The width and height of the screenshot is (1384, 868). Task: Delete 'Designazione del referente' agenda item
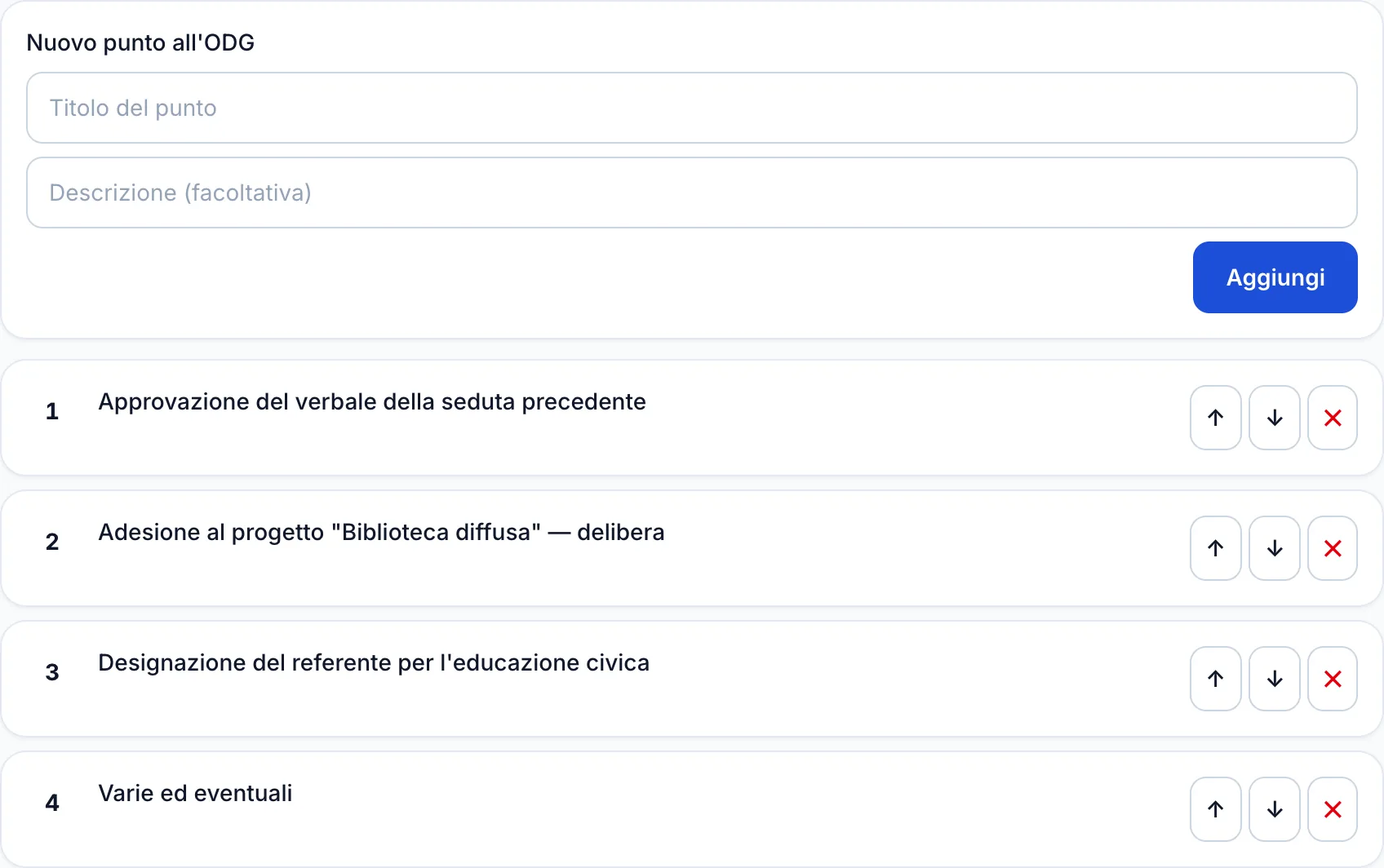coord(1333,679)
